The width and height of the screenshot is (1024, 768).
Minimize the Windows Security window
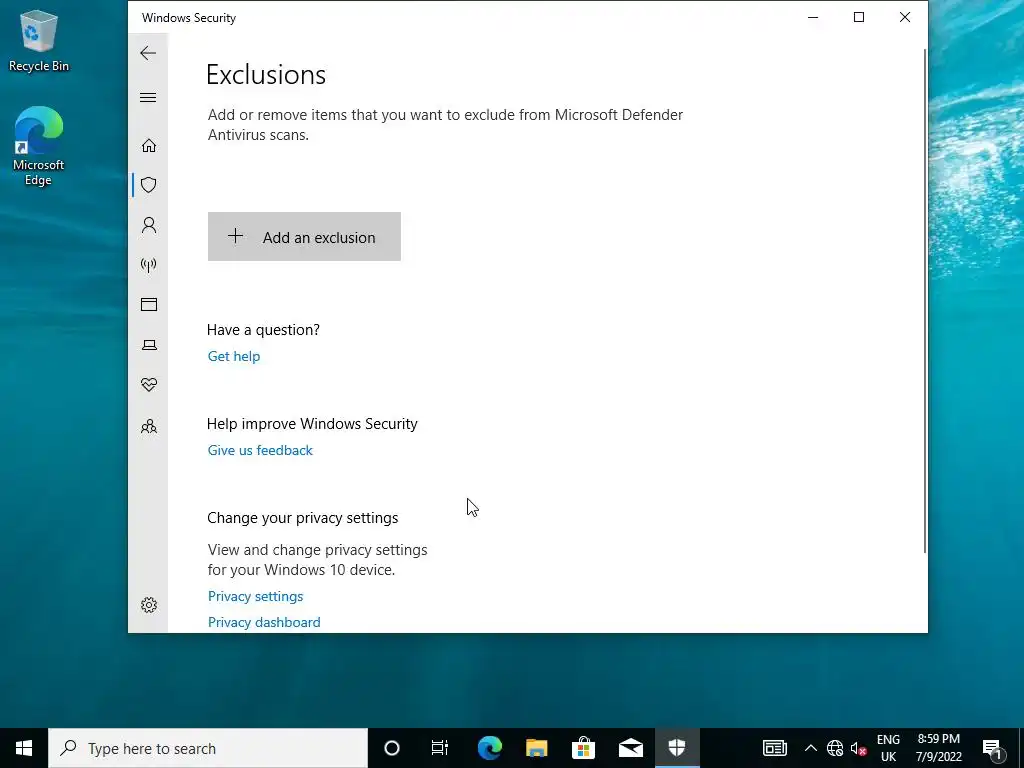pyautogui.click(x=813, y=18)
